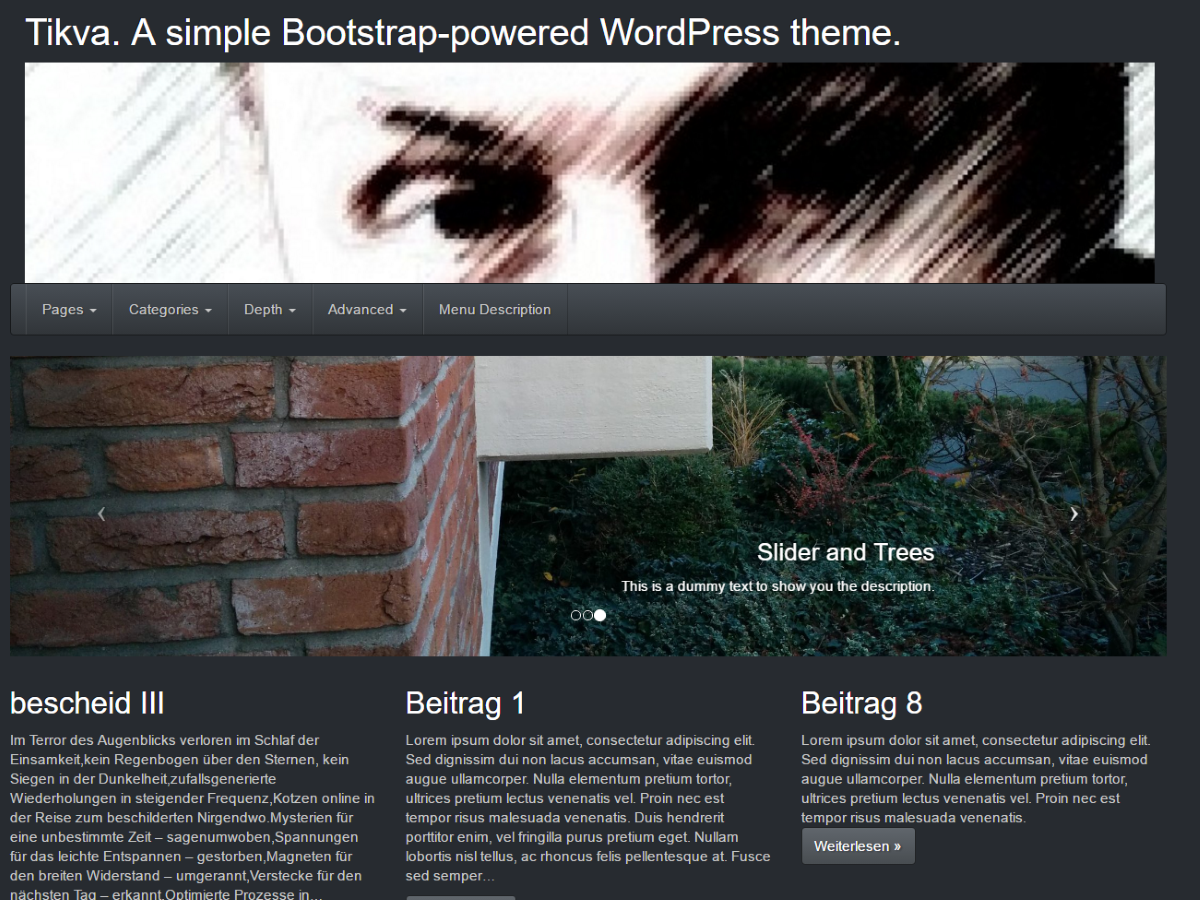Viewport: 1200px width, 900px height.
Task: Select the second slider indicator dot
Action: 588,615
